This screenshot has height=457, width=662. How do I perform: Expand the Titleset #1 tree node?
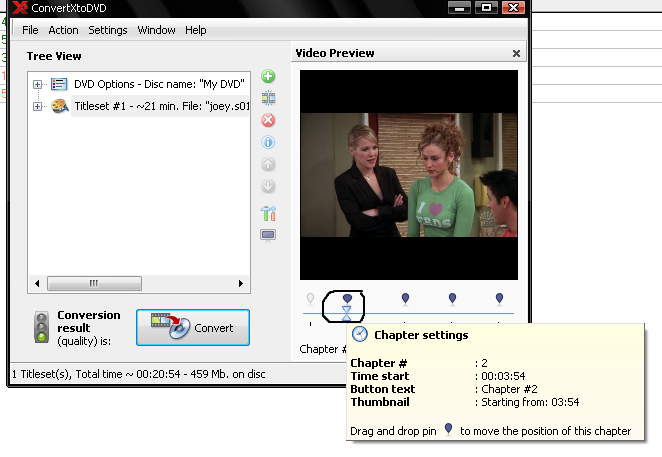pos(38,106)
